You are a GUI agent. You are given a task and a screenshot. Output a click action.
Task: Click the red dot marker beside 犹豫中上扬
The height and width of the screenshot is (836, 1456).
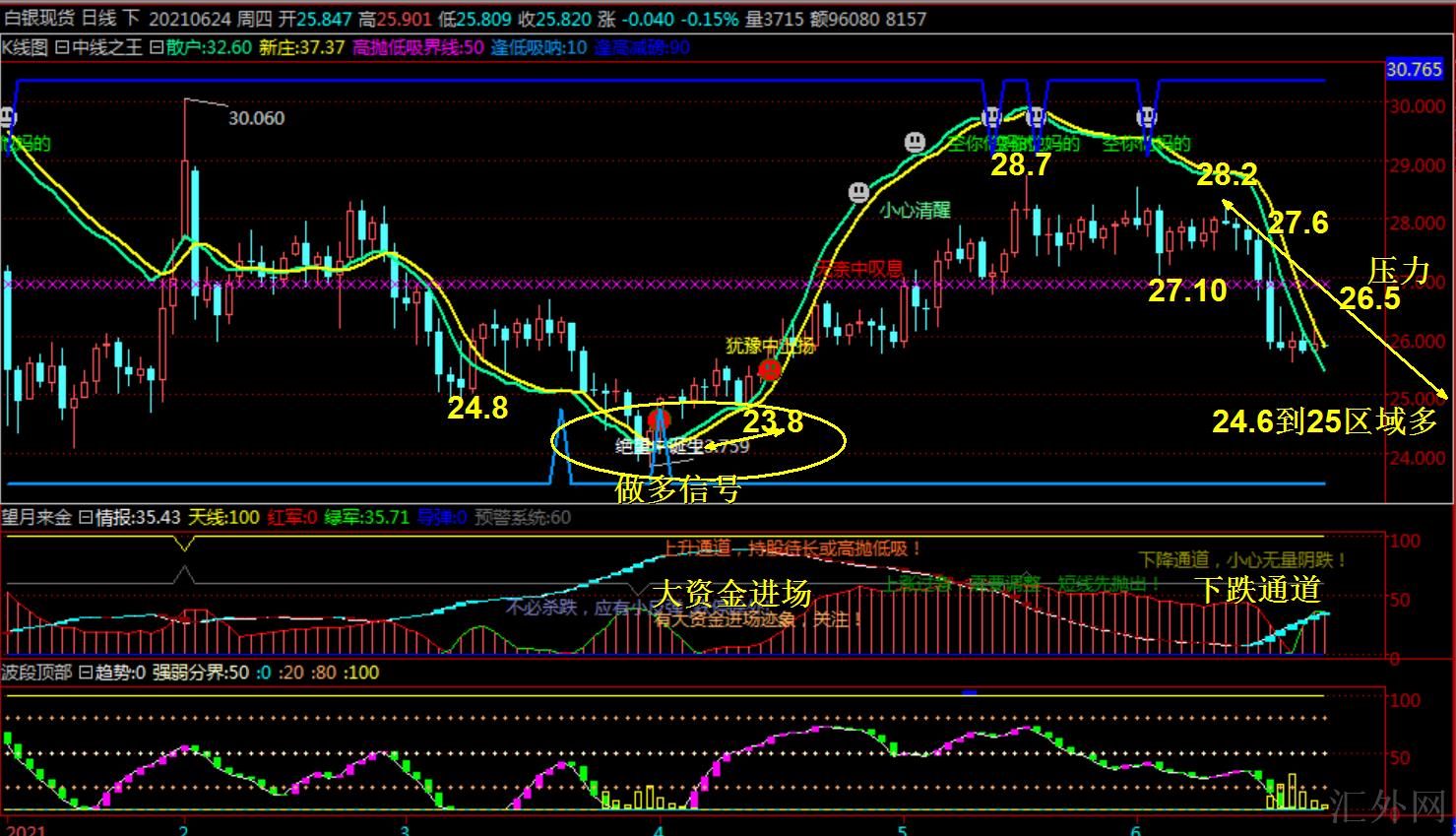770,370
